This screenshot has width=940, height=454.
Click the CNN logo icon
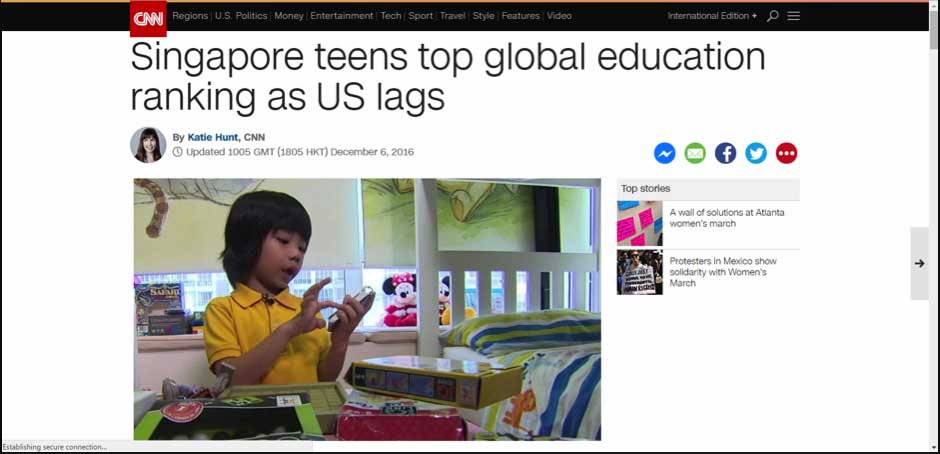(148, 19)
